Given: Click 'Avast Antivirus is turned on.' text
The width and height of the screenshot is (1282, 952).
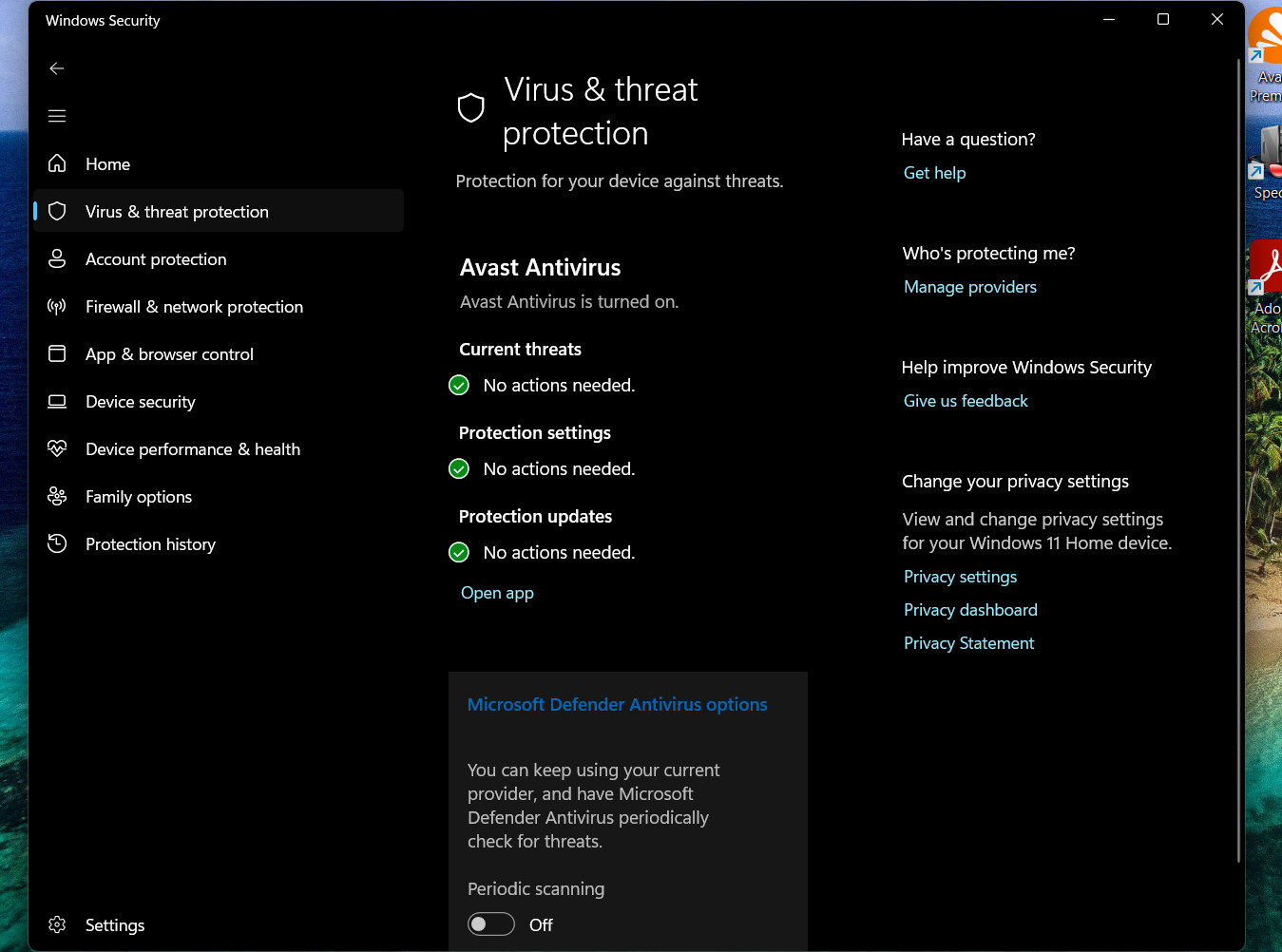Looking at the screenshot, I should coord(569,302).
